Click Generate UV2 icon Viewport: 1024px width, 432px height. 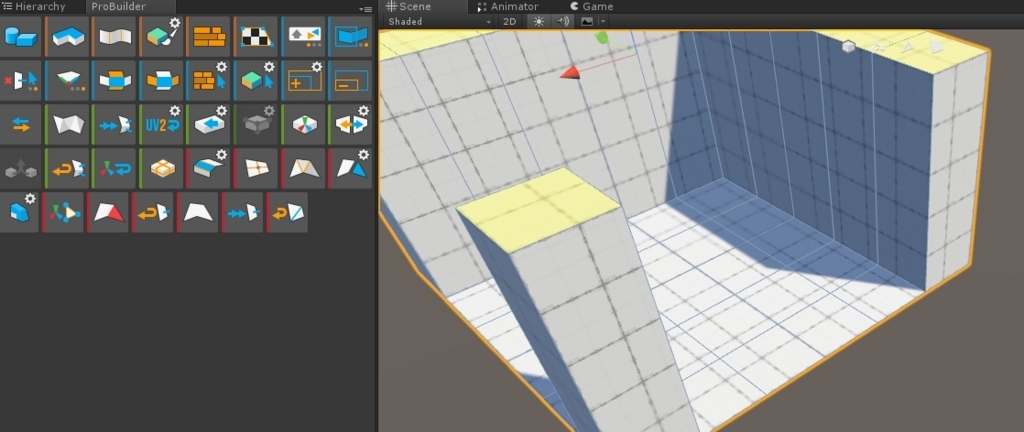(163, 125)
